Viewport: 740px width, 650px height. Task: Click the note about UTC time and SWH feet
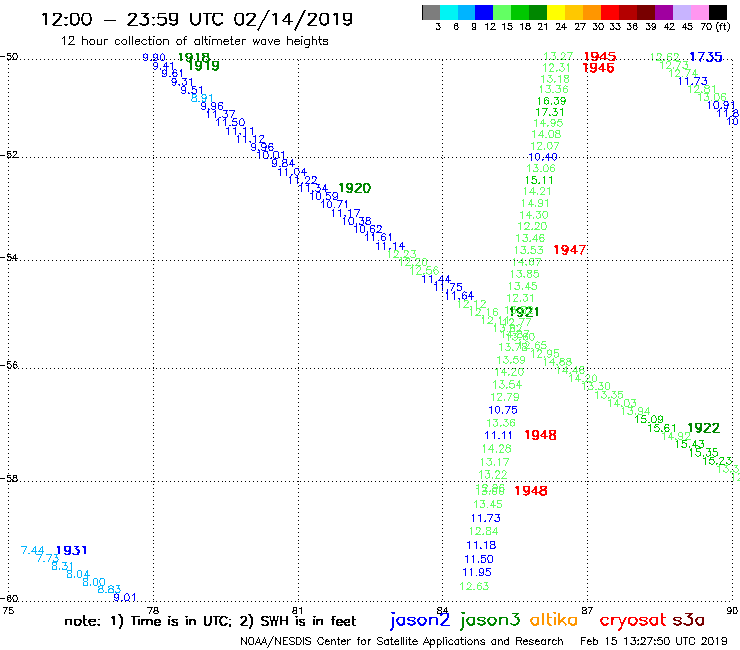tap(210, 621)
